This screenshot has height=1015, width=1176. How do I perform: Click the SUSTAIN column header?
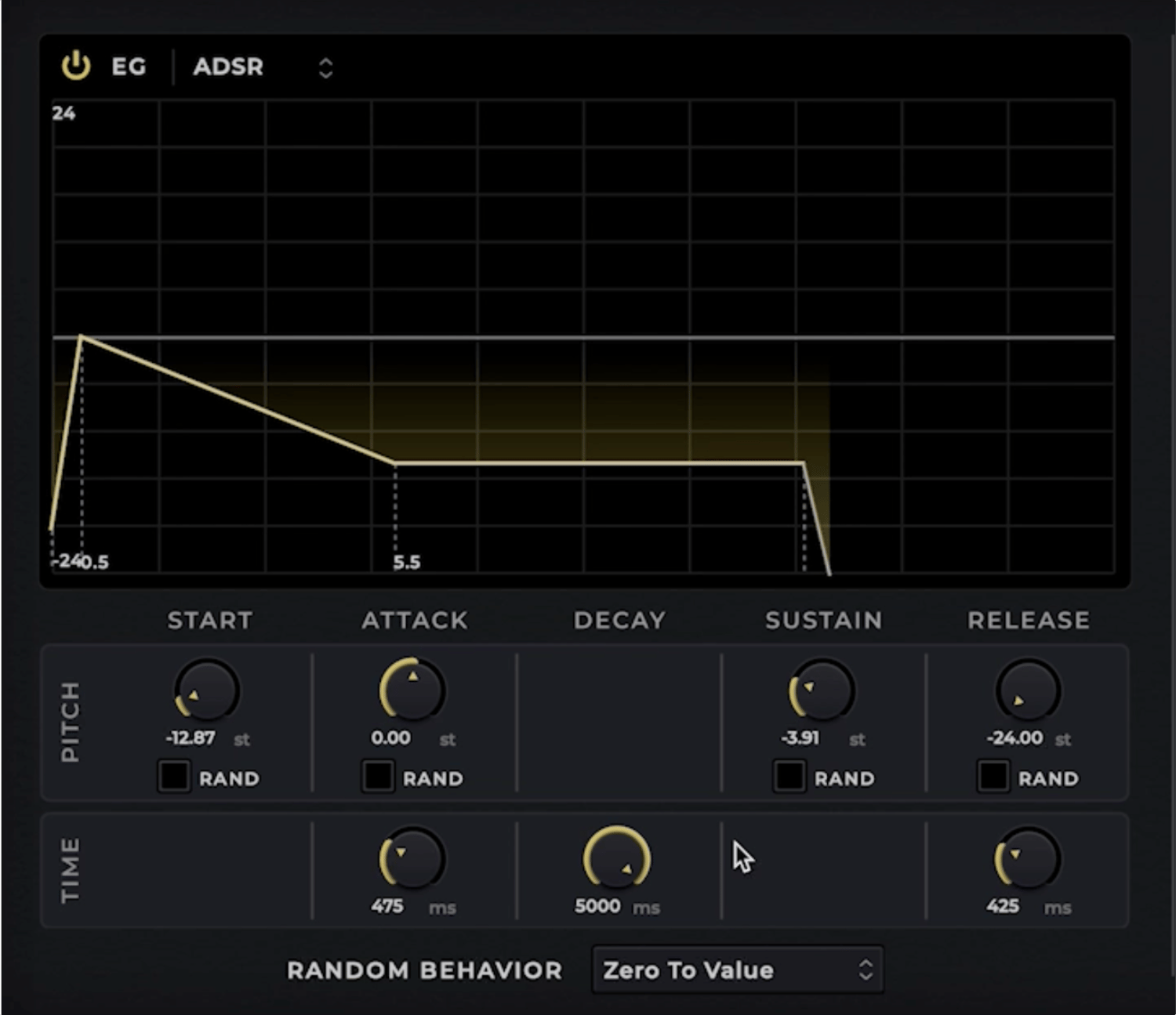(822, 620)
